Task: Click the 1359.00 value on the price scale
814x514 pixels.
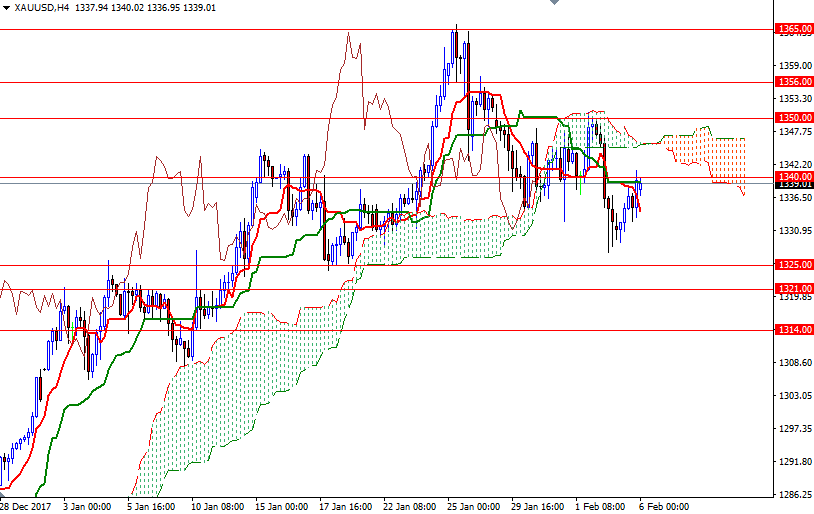Action: [x=793, y=66]
